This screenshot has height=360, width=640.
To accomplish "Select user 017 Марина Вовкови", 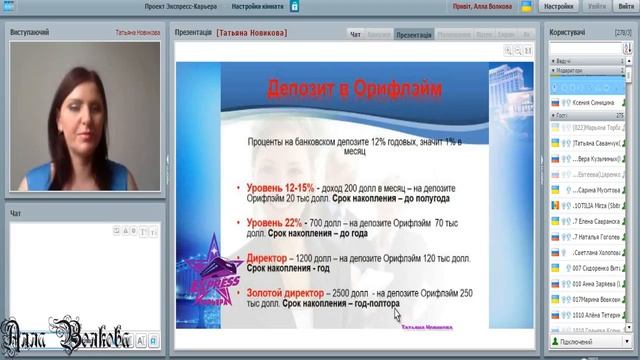I will pyautogui.click(x=596, y=300).
